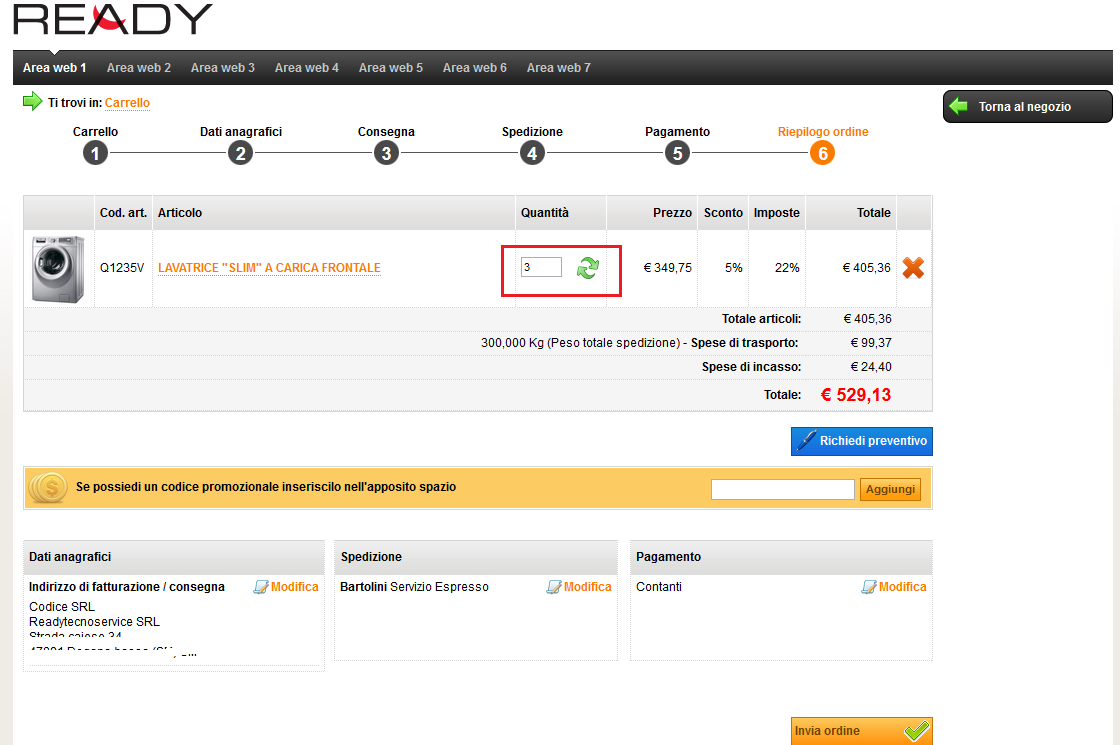
Task: Click article code Q1235V
Action: point(121,268)
